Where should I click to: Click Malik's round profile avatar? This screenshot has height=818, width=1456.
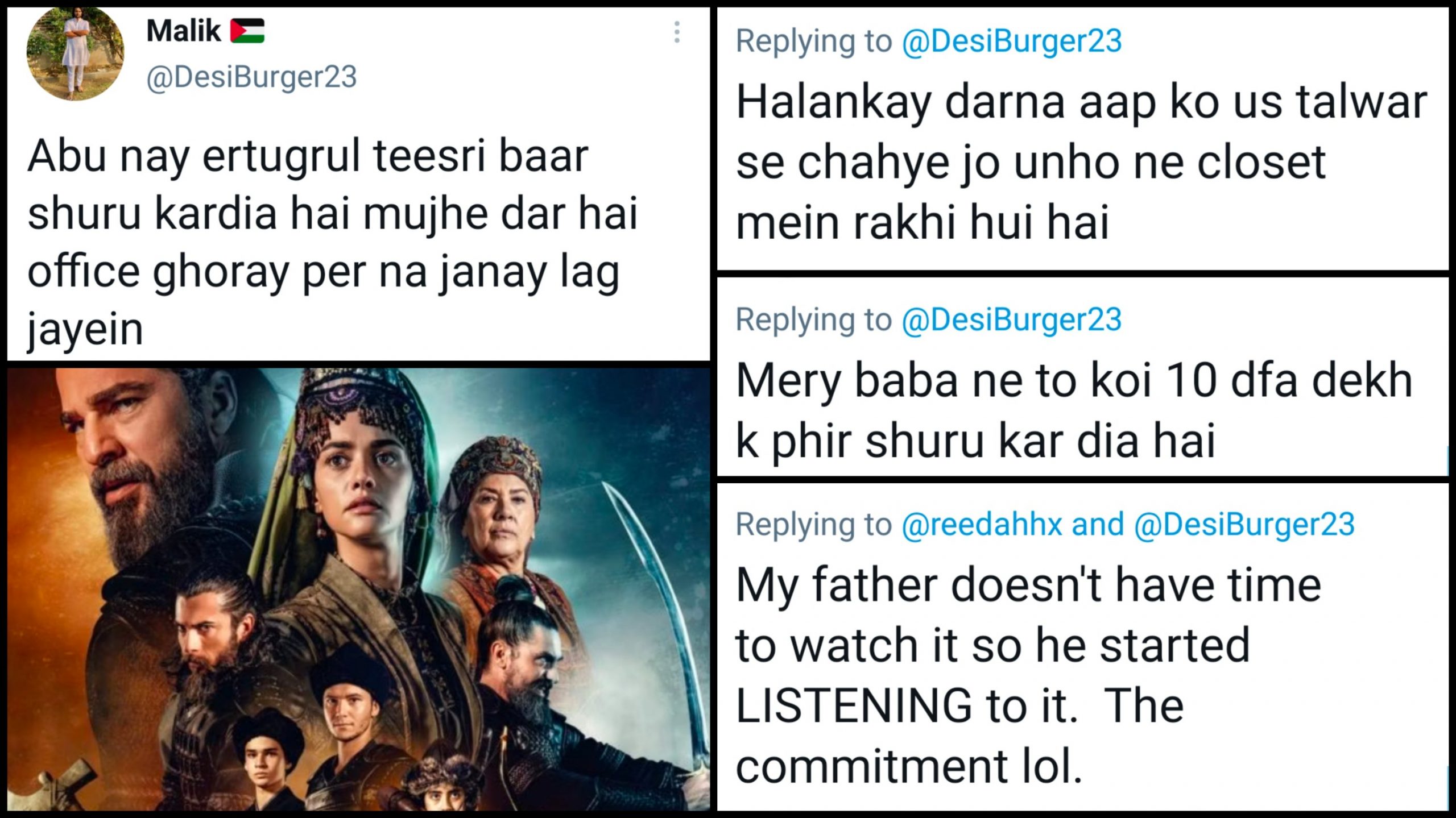[x=75, y=53]
